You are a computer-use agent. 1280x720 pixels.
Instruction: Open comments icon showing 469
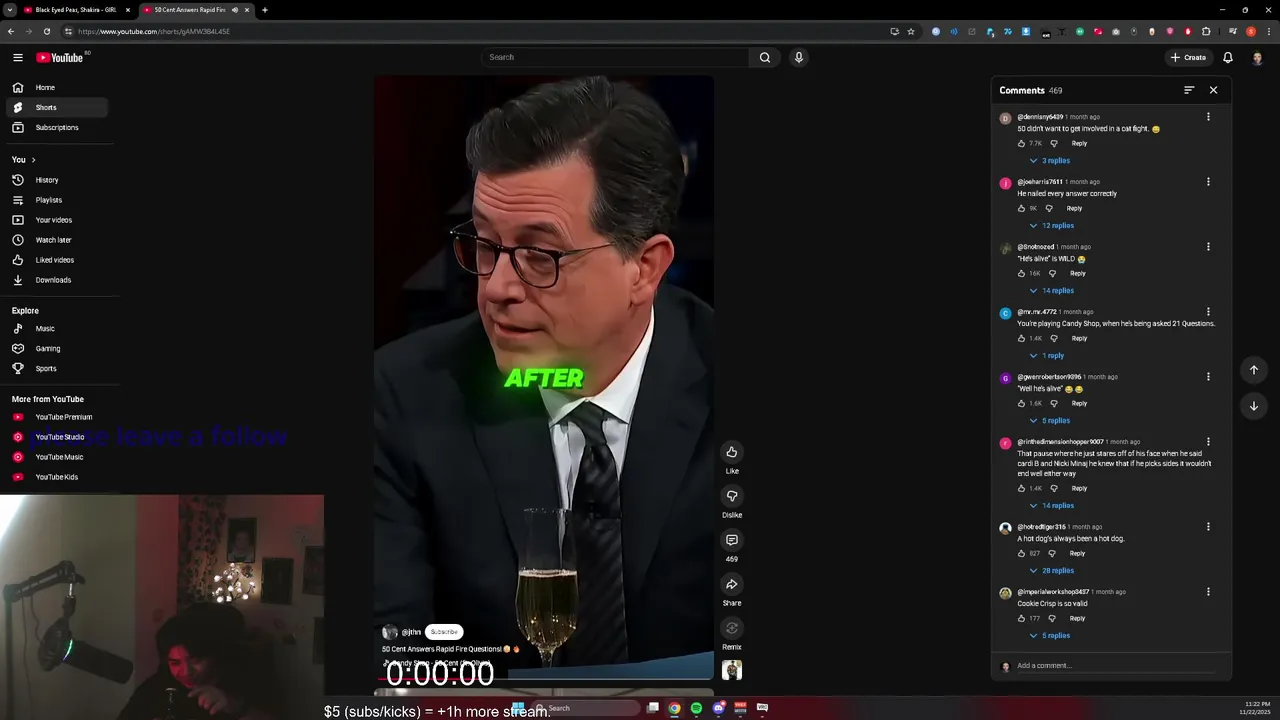[732, 540]
